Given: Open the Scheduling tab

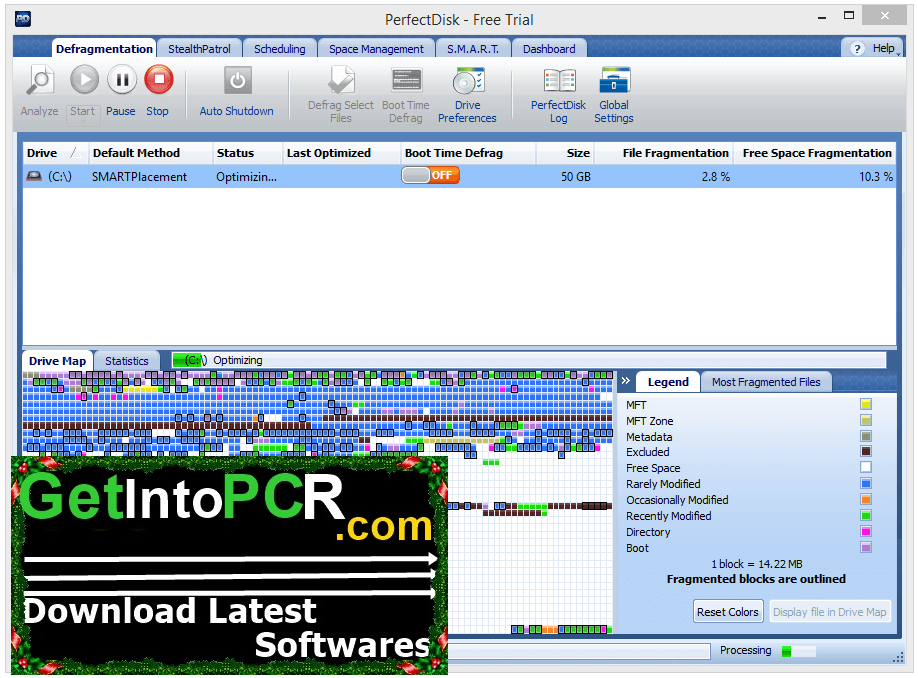Looking at the screenshot, I should 280,49.
